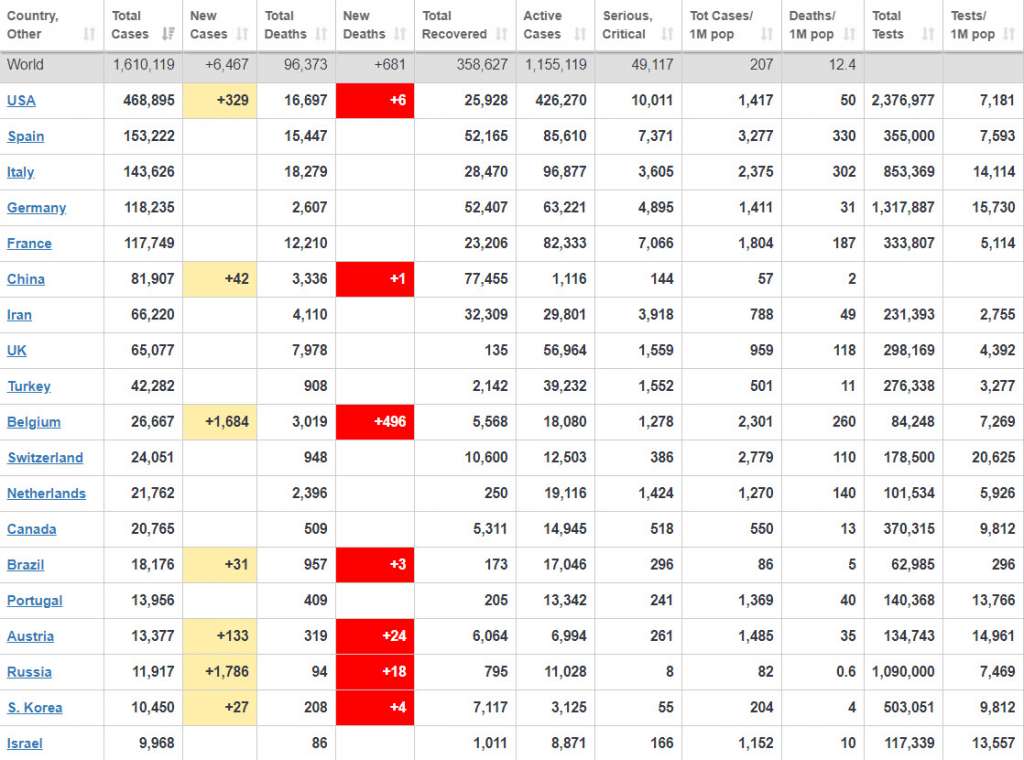Open the Russia country link
Viewport: 1024px width, 760px height.
click(29, 672)
